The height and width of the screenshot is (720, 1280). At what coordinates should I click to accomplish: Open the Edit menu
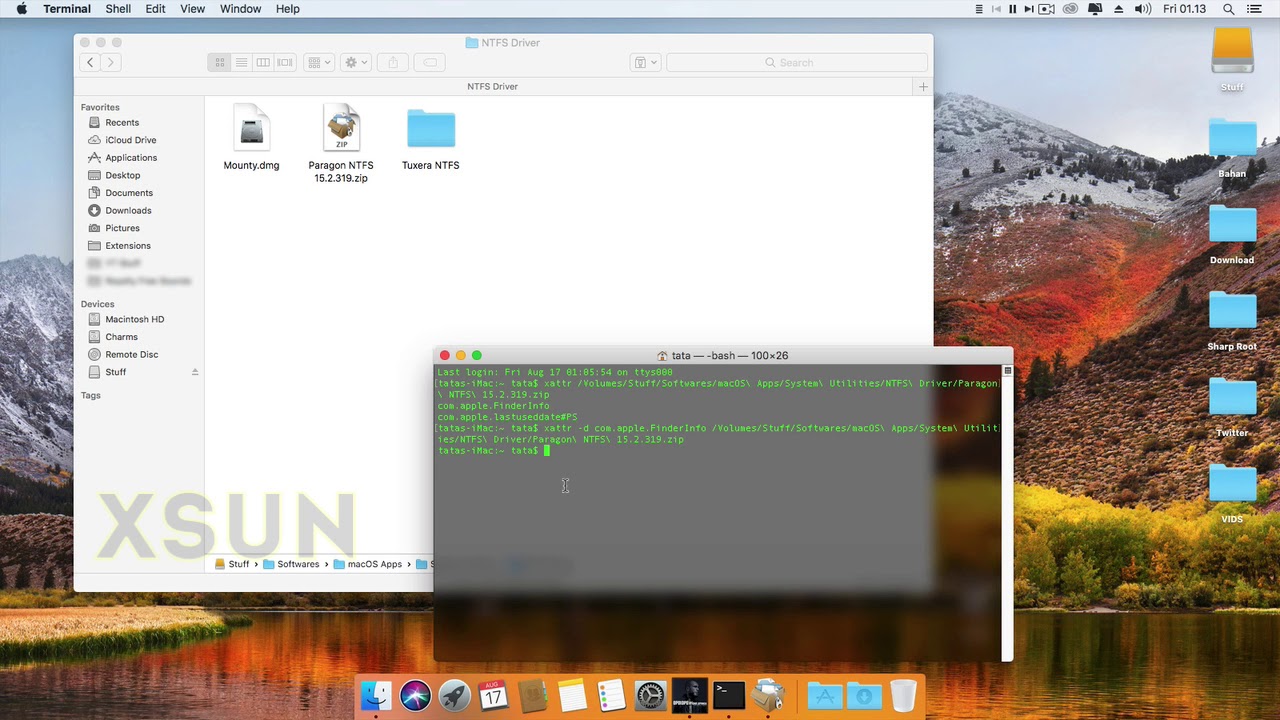155,9
